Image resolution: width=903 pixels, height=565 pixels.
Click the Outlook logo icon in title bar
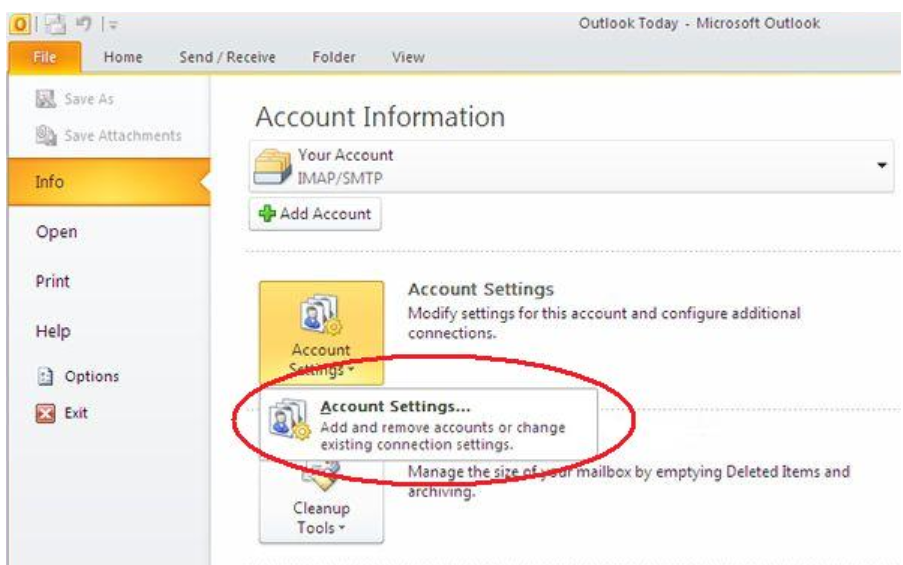tap(20, 24)
